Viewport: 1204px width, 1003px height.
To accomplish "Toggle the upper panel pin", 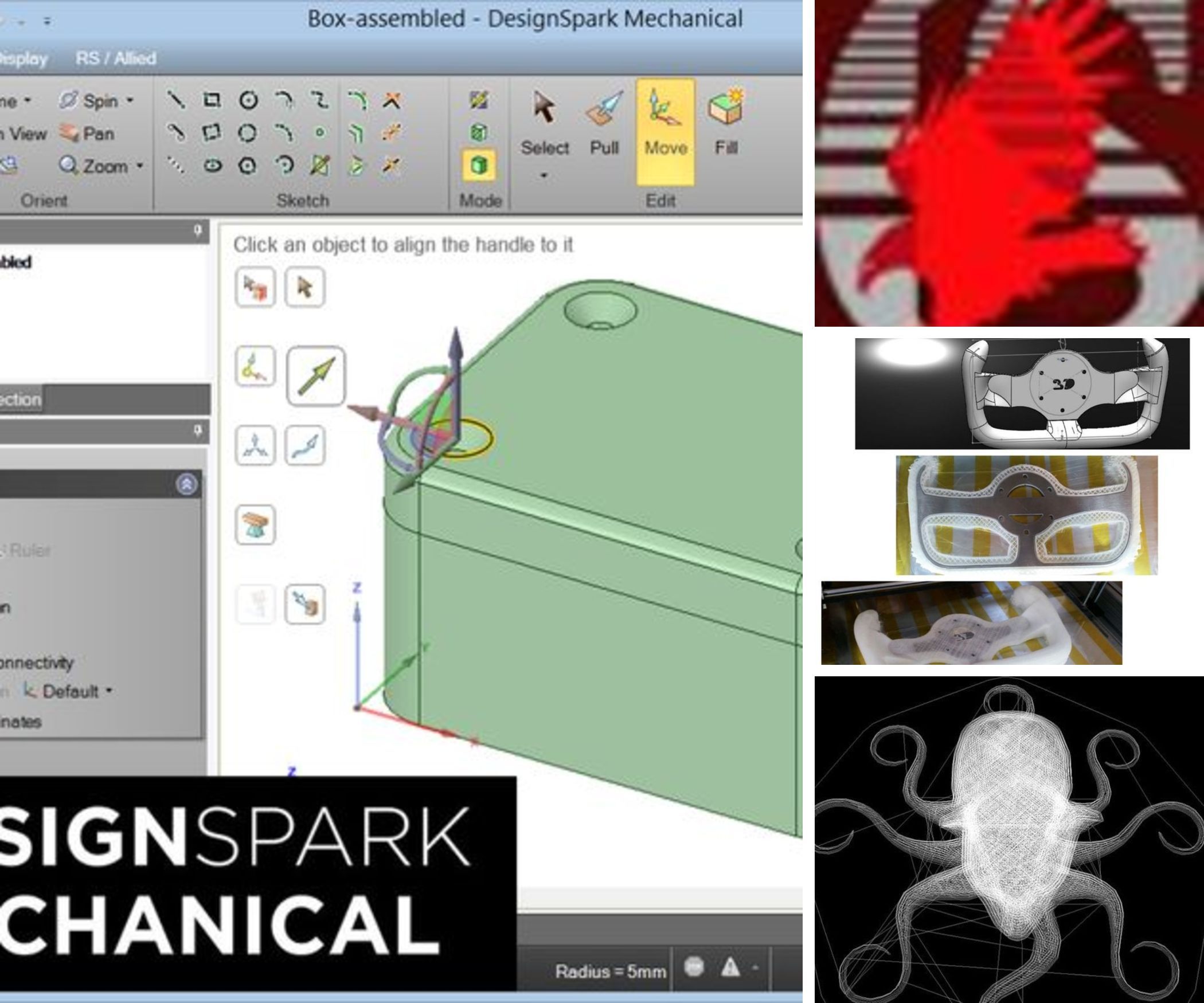I will (198, 230).
